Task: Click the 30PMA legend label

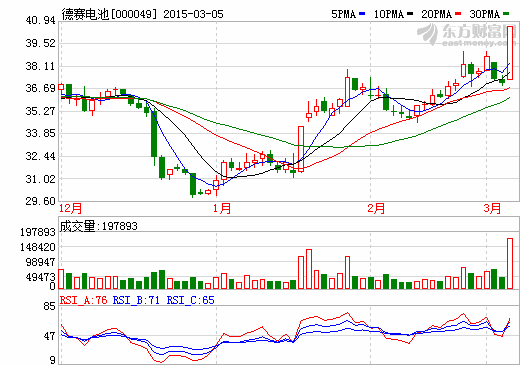Action: click(x=485, y=14)
